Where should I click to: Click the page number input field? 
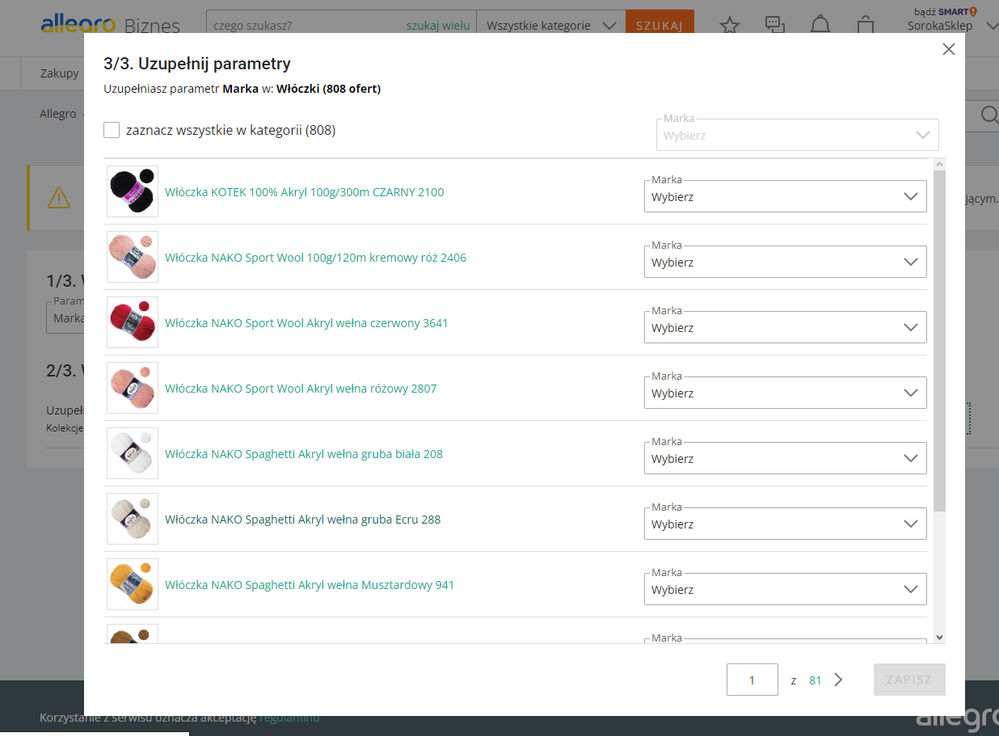tap(752, 680)
